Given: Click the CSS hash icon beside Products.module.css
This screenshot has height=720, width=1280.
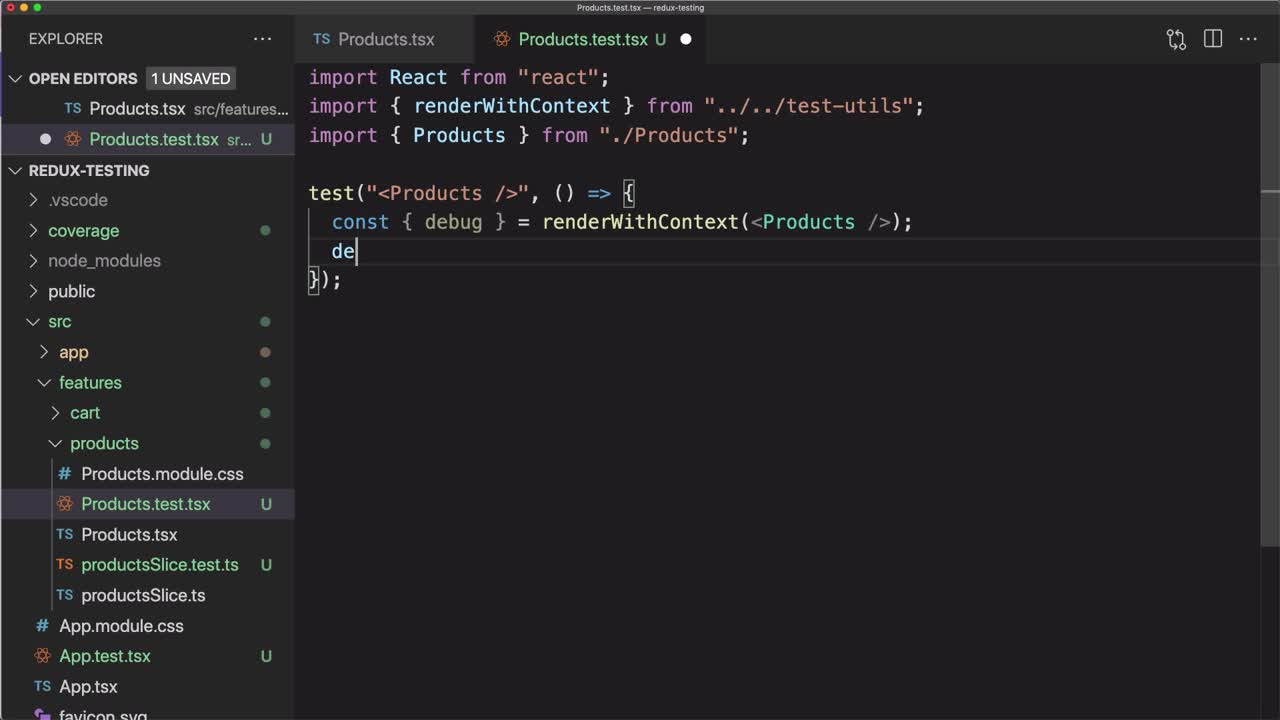Looking at the screenshot, I should click(65, 474).
